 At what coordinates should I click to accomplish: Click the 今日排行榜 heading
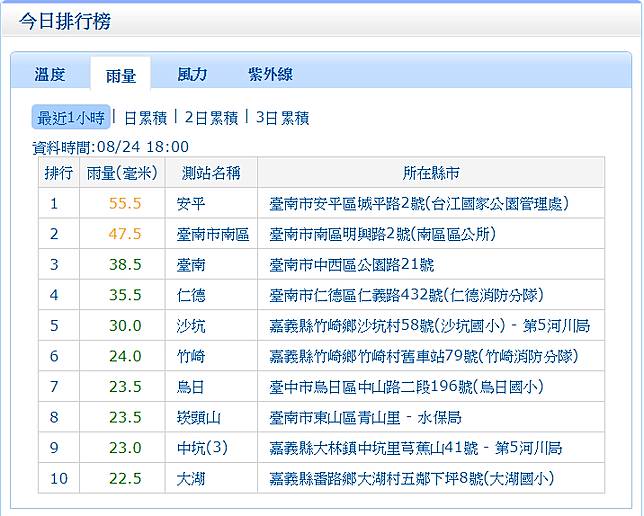pos(64,21)
